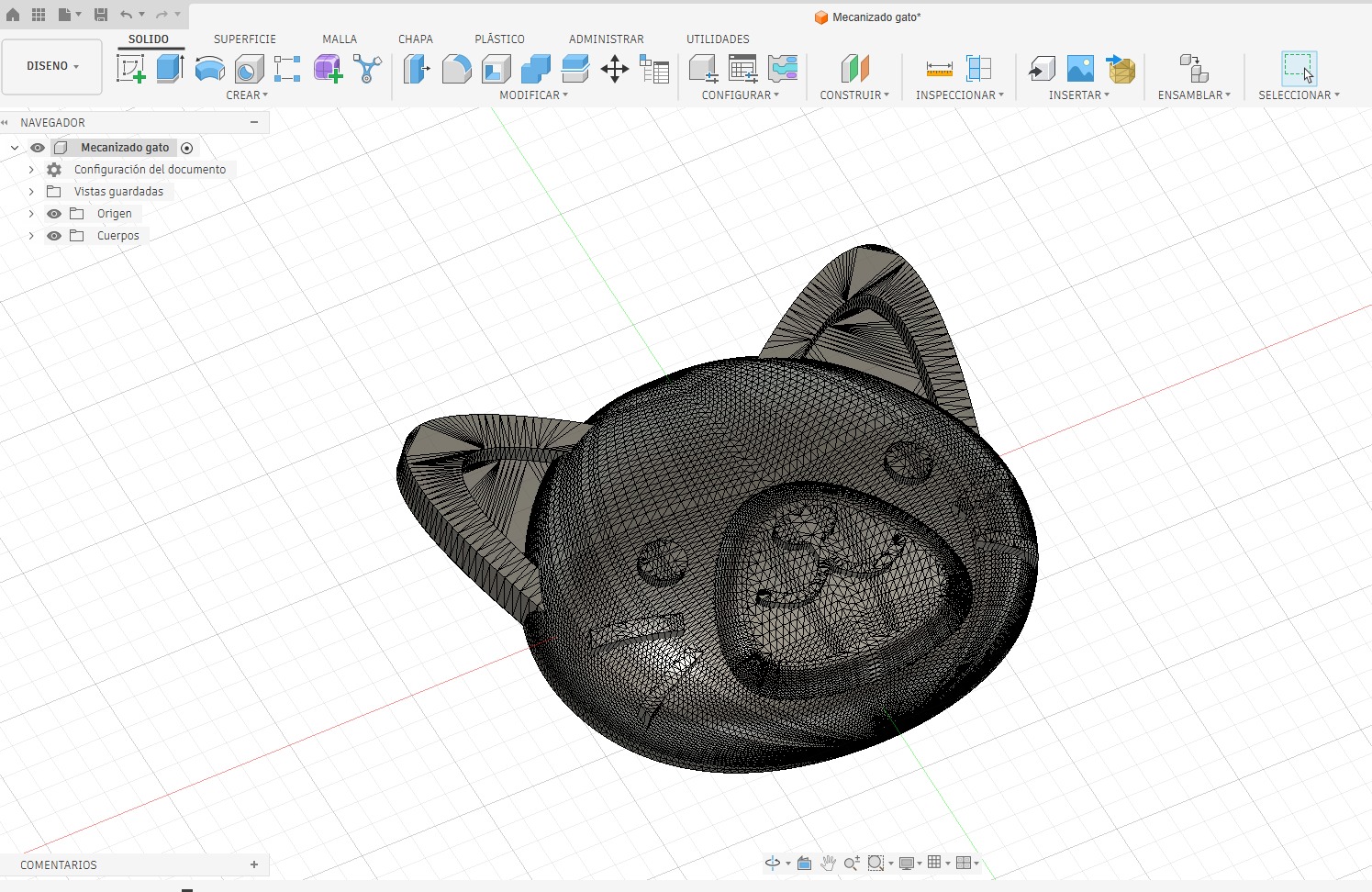1372x892 pixels.
Task: Select the Zoom magnifier tool
Action: [852, 863]
